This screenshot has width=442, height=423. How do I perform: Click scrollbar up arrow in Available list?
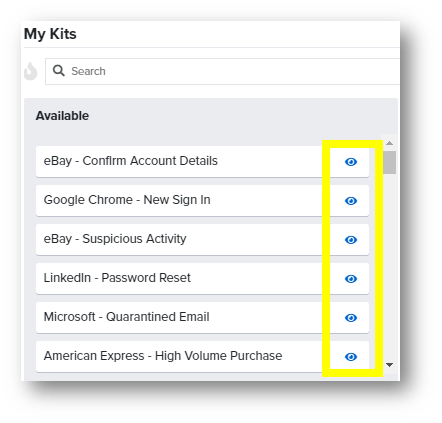pyautogui.click(x=389, y=143)
